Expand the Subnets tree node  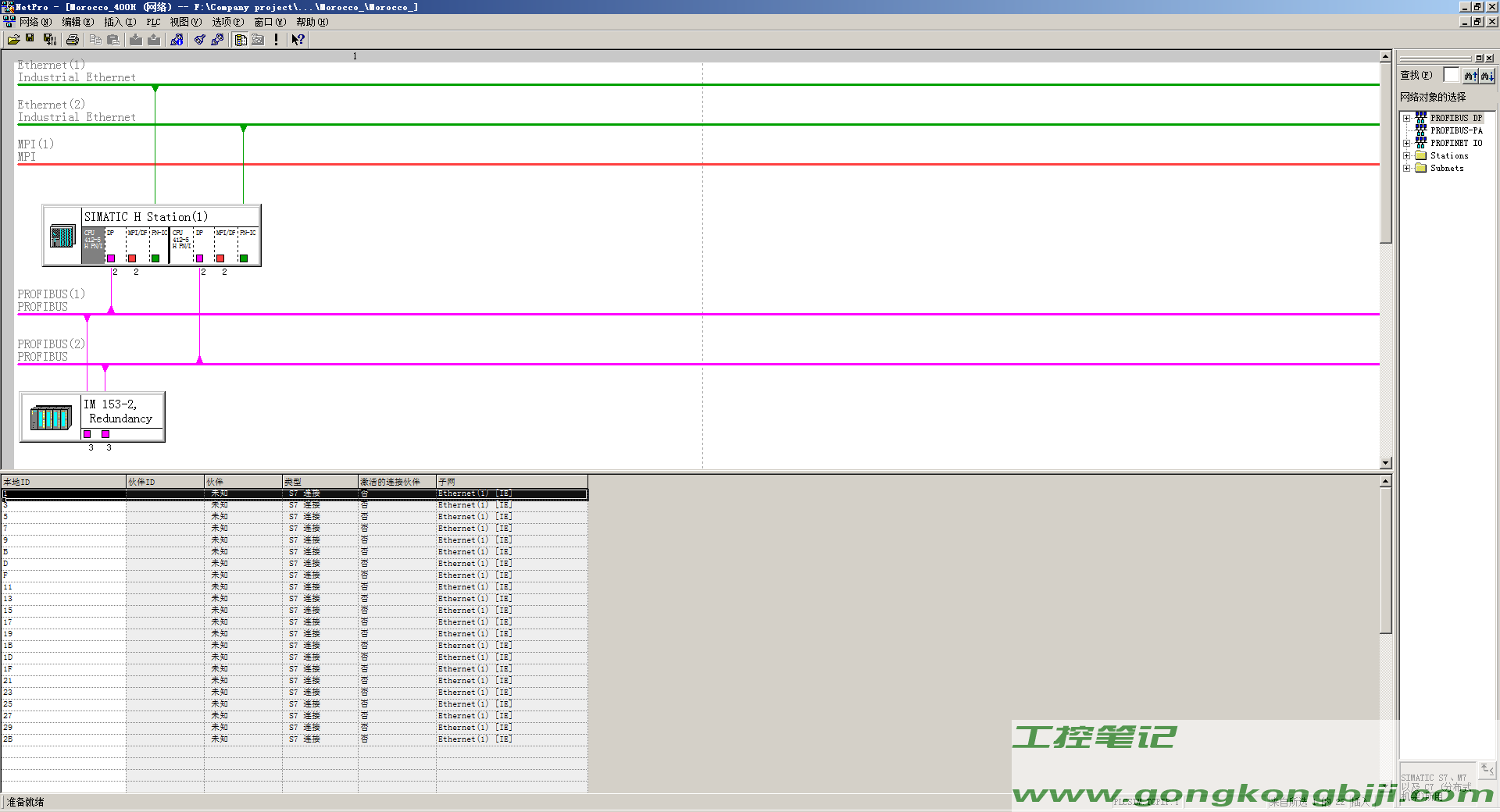pos(1406,169)
